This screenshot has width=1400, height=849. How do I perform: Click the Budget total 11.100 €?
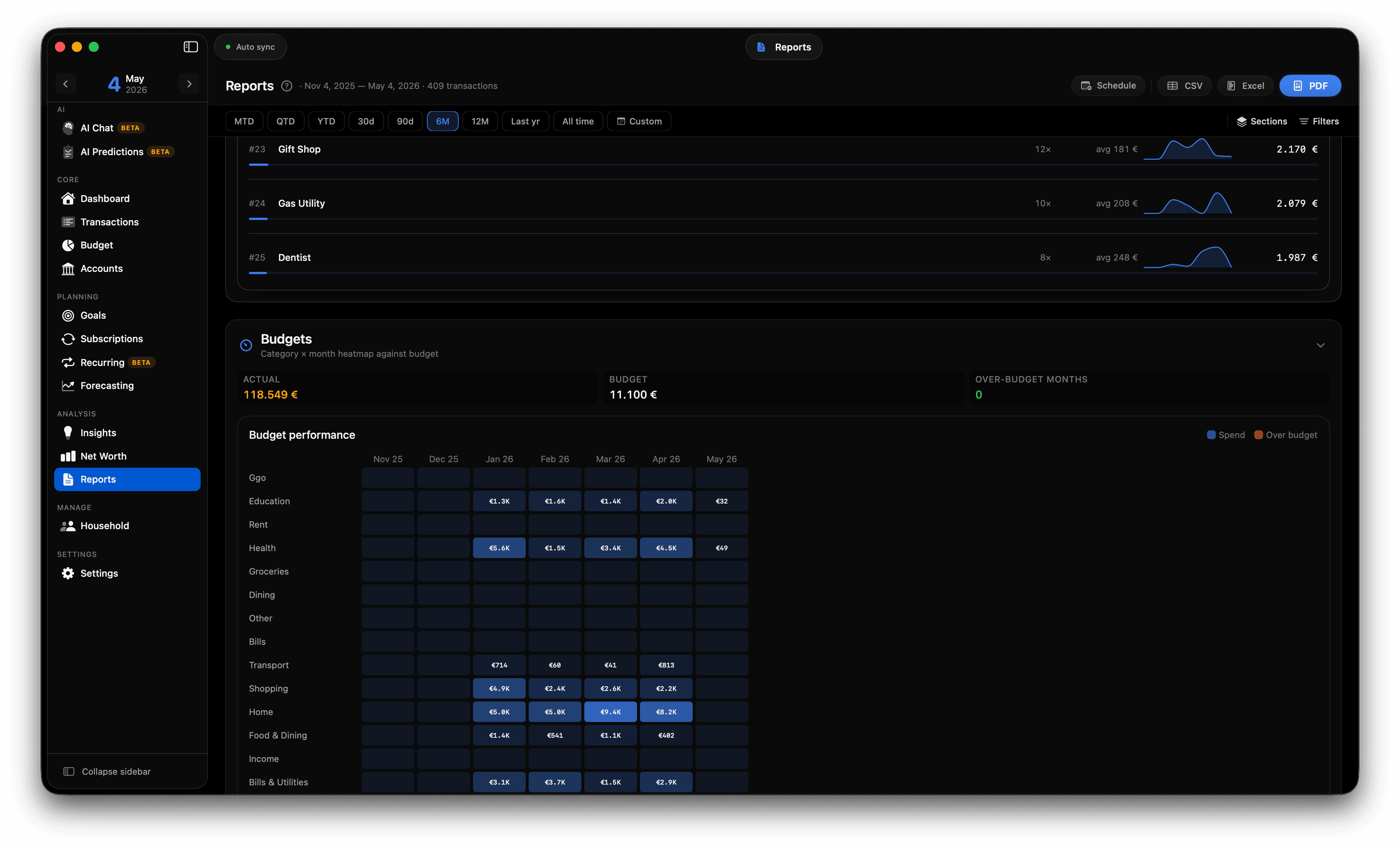click(633, 395)
